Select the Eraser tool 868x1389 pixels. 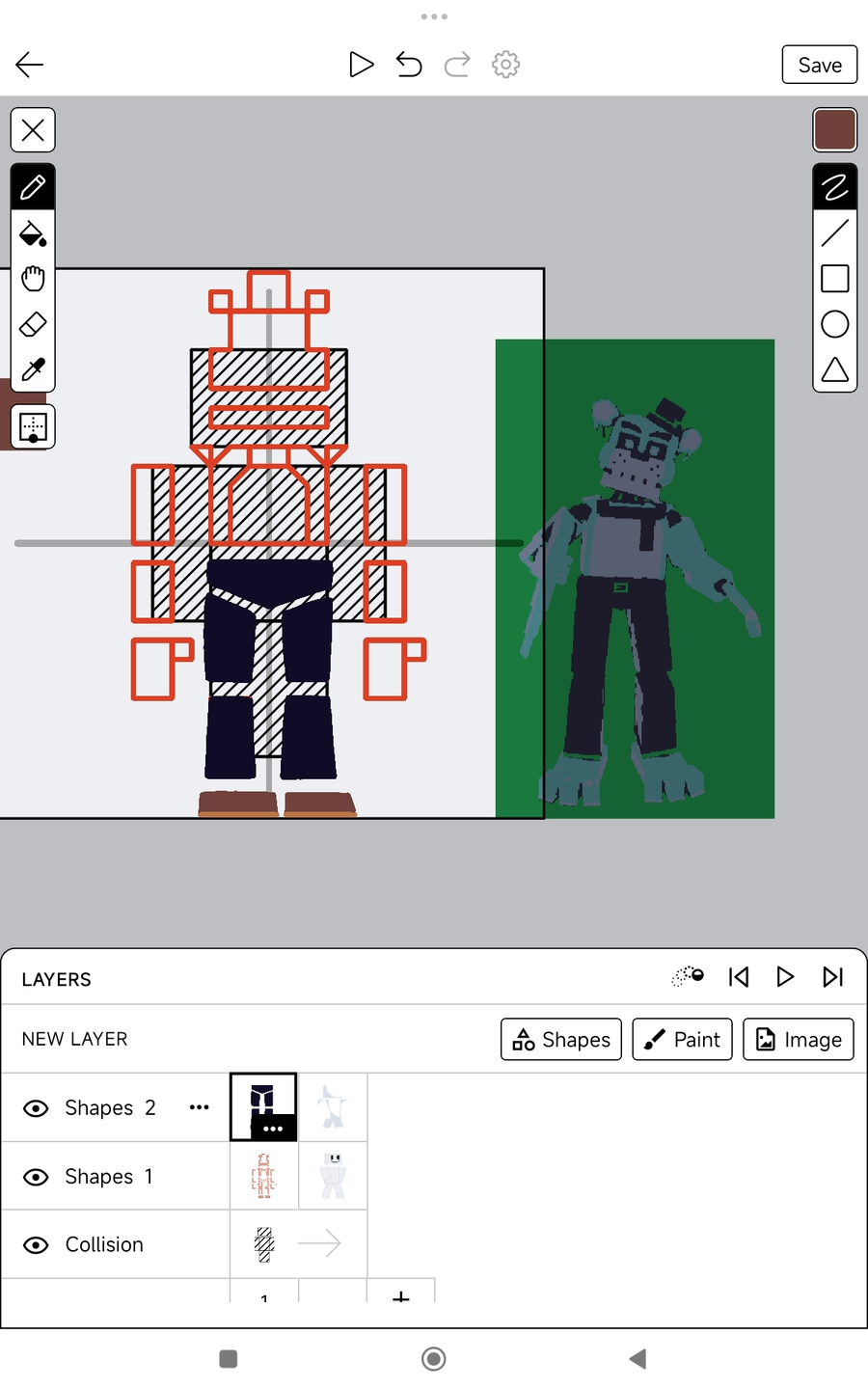tap(33, 324)
